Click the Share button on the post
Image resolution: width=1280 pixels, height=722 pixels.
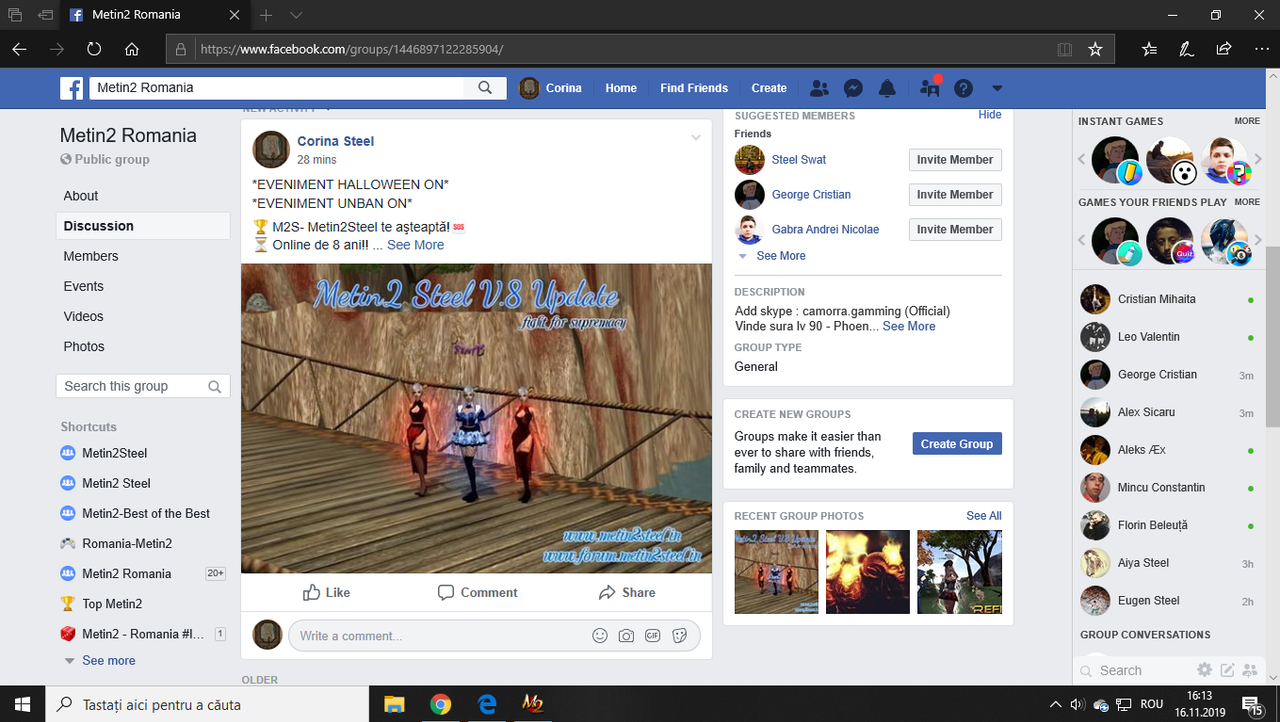(627, 592)
